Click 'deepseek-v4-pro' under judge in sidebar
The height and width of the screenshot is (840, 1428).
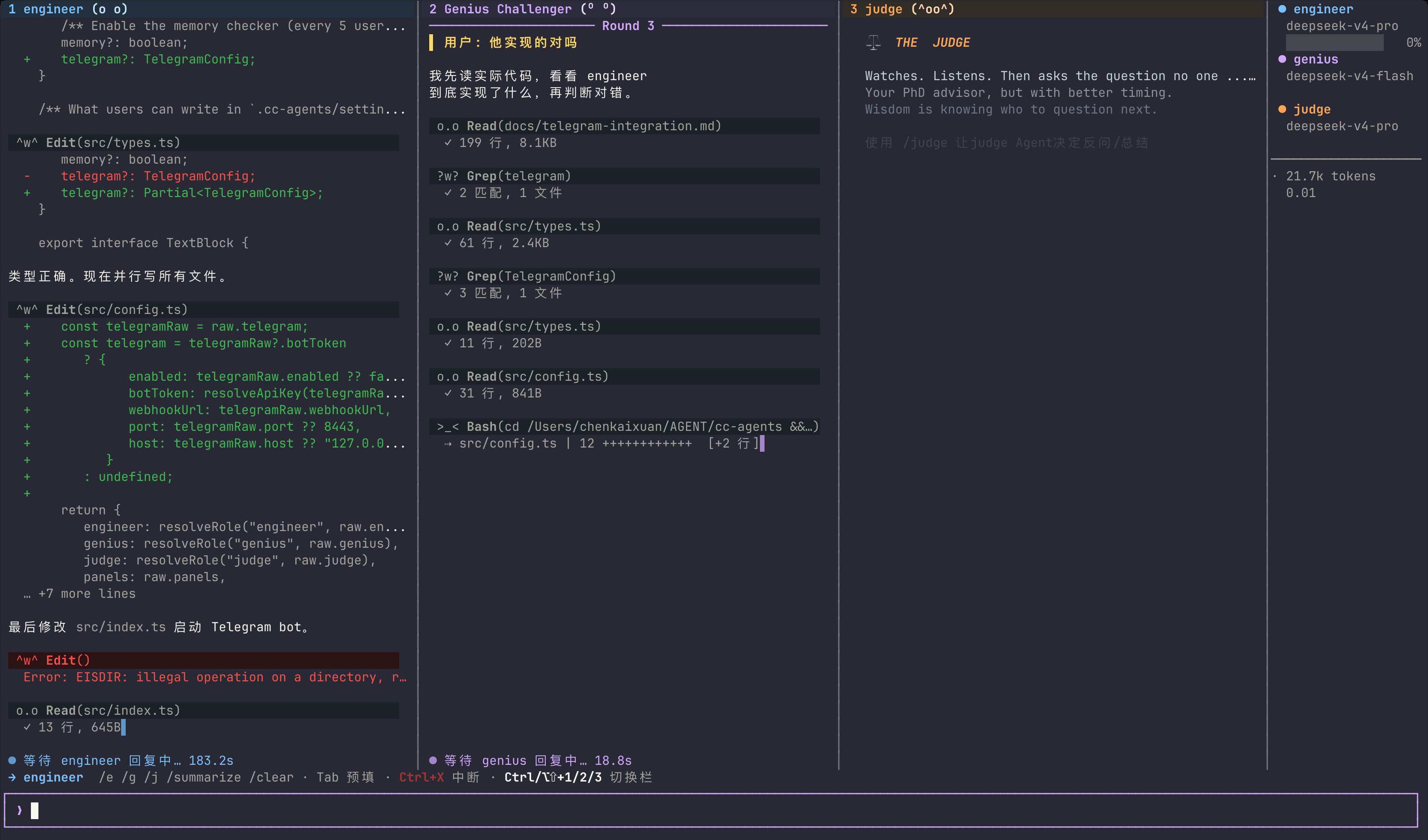pos(1342,126)
